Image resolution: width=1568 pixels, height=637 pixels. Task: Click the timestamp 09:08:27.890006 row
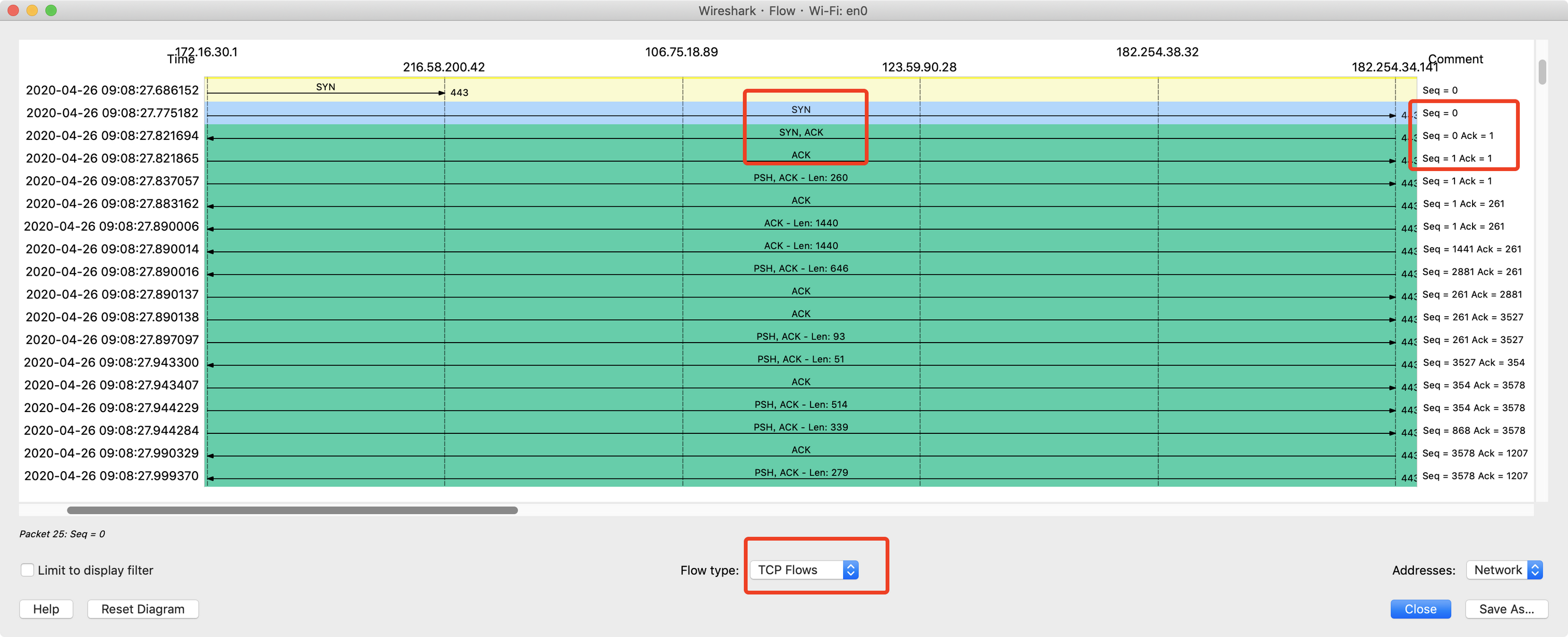[x=112, y=227]
